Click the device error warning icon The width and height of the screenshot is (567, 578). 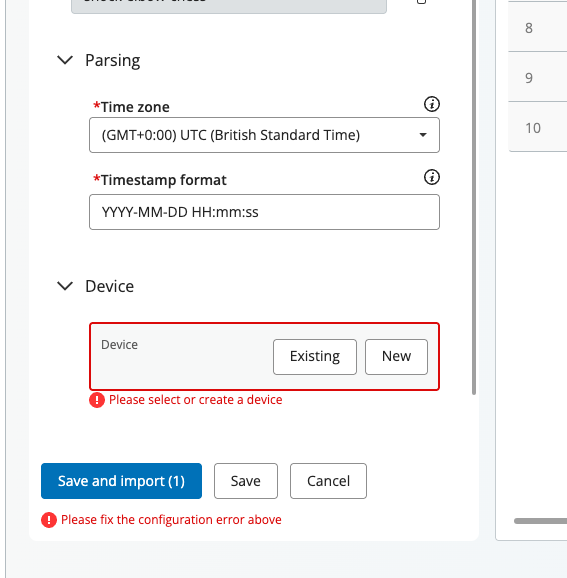[97, 400]
